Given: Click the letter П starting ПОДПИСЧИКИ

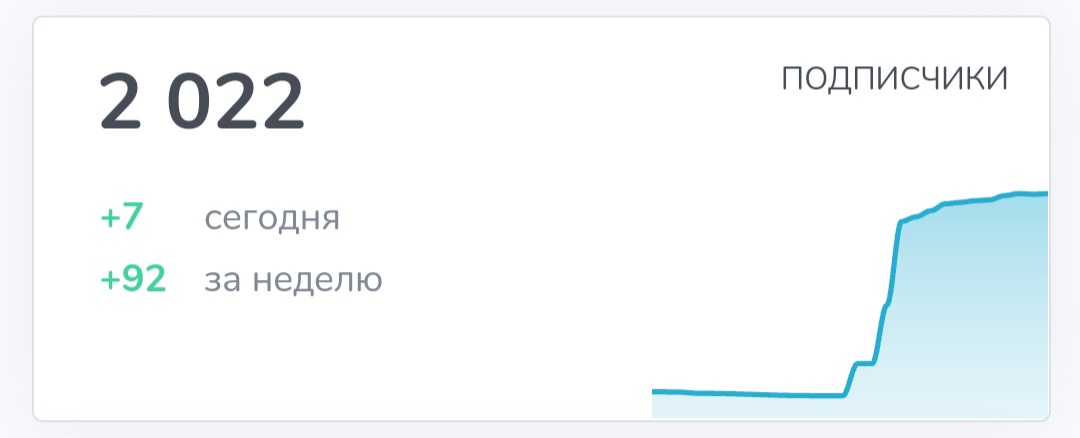Looking at the screenshot, I should coord(792,79).
